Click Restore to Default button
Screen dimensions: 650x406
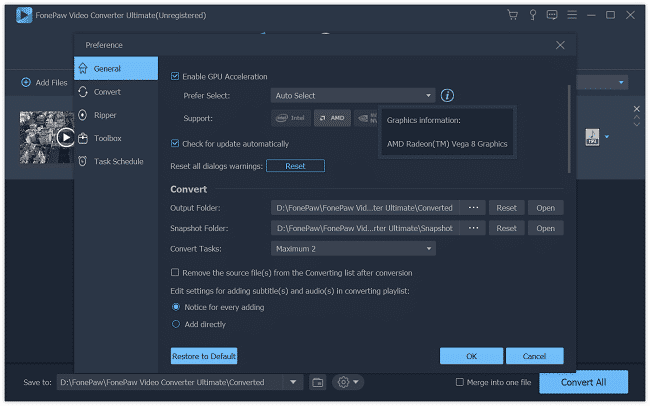[x=204, y=356]
